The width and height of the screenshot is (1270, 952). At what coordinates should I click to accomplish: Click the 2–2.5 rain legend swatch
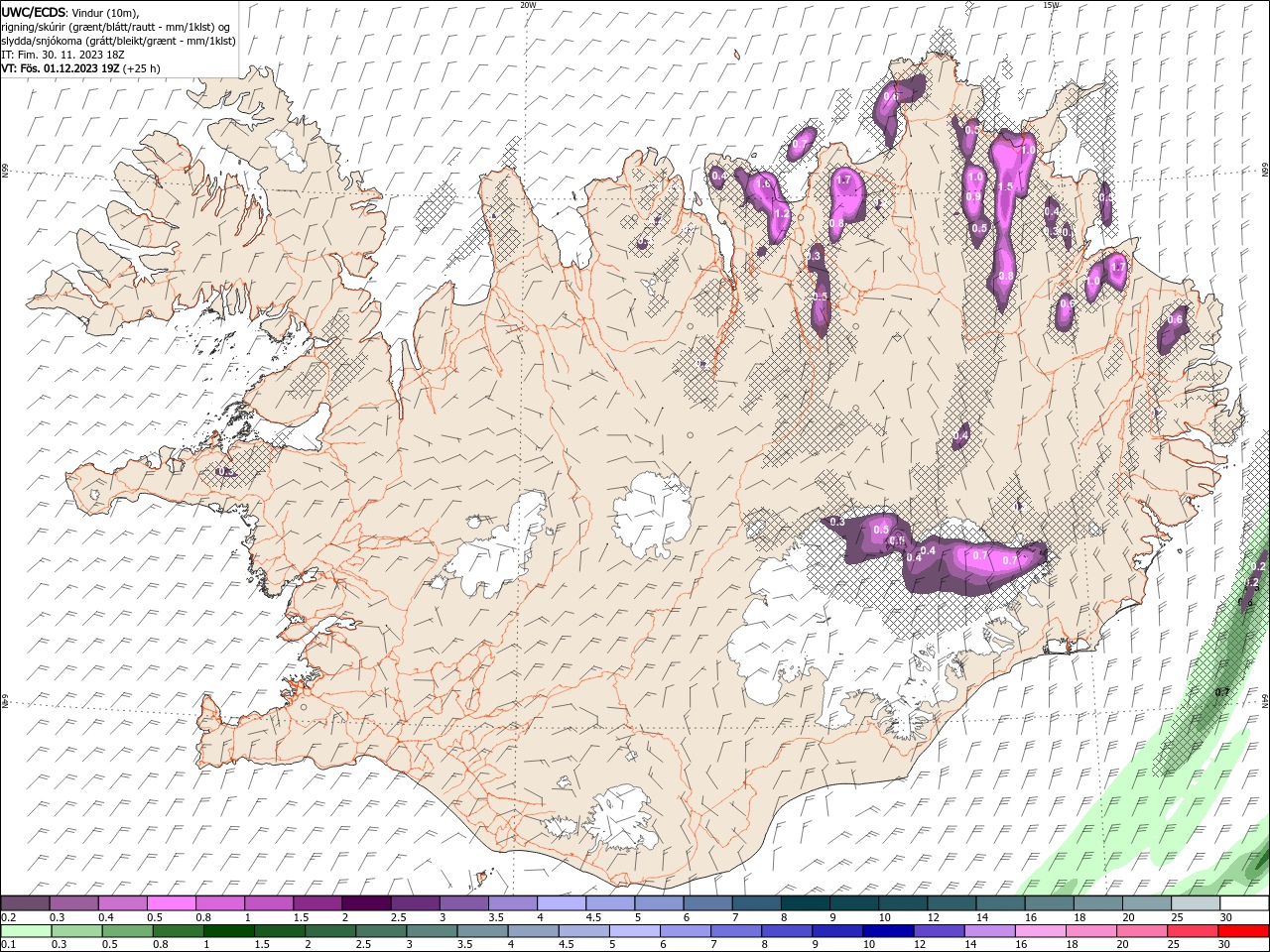[x=330, y=931]
